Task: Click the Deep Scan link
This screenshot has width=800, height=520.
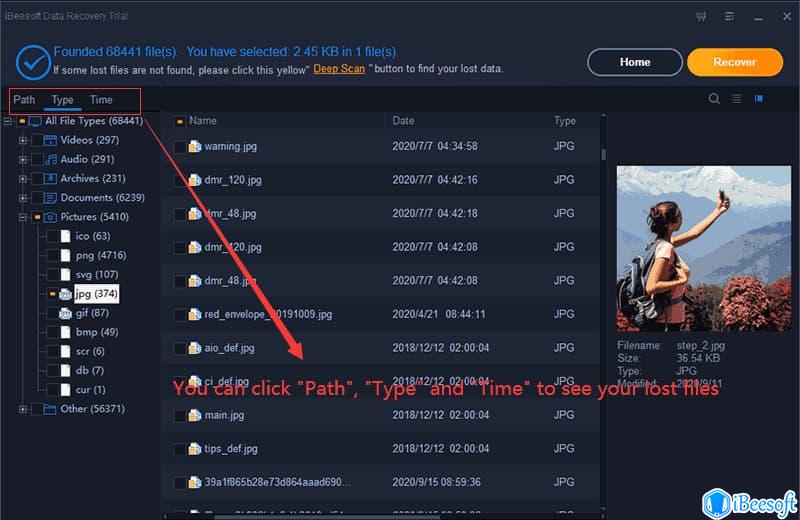Action: [339, 69]
